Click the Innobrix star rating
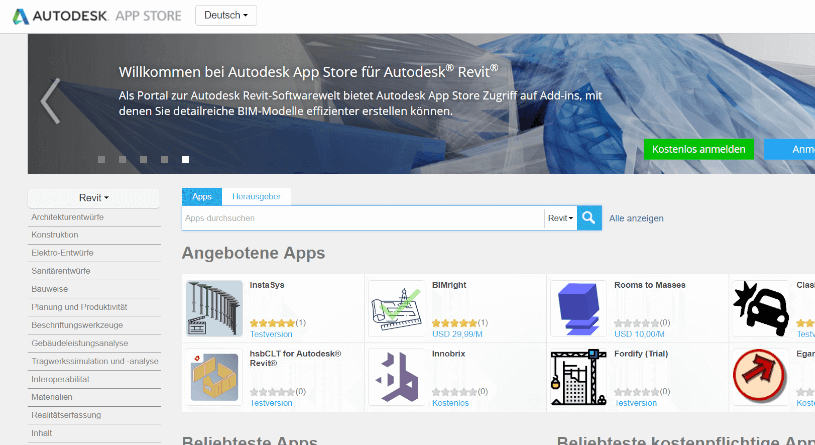The width and height of the screenshot is (815, 445). [455, 392]
